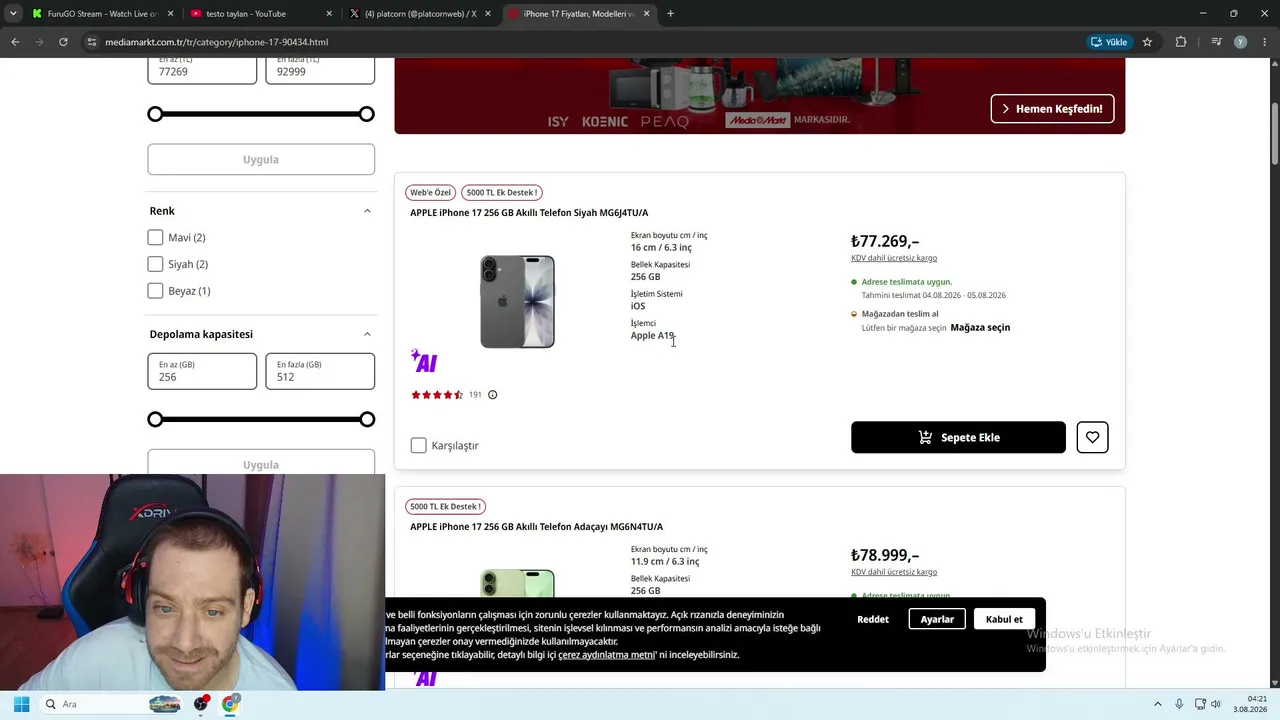Open the volume speaker tray icon
The width and height of the screenshot is (1280, 720).
coord(1216,704)
